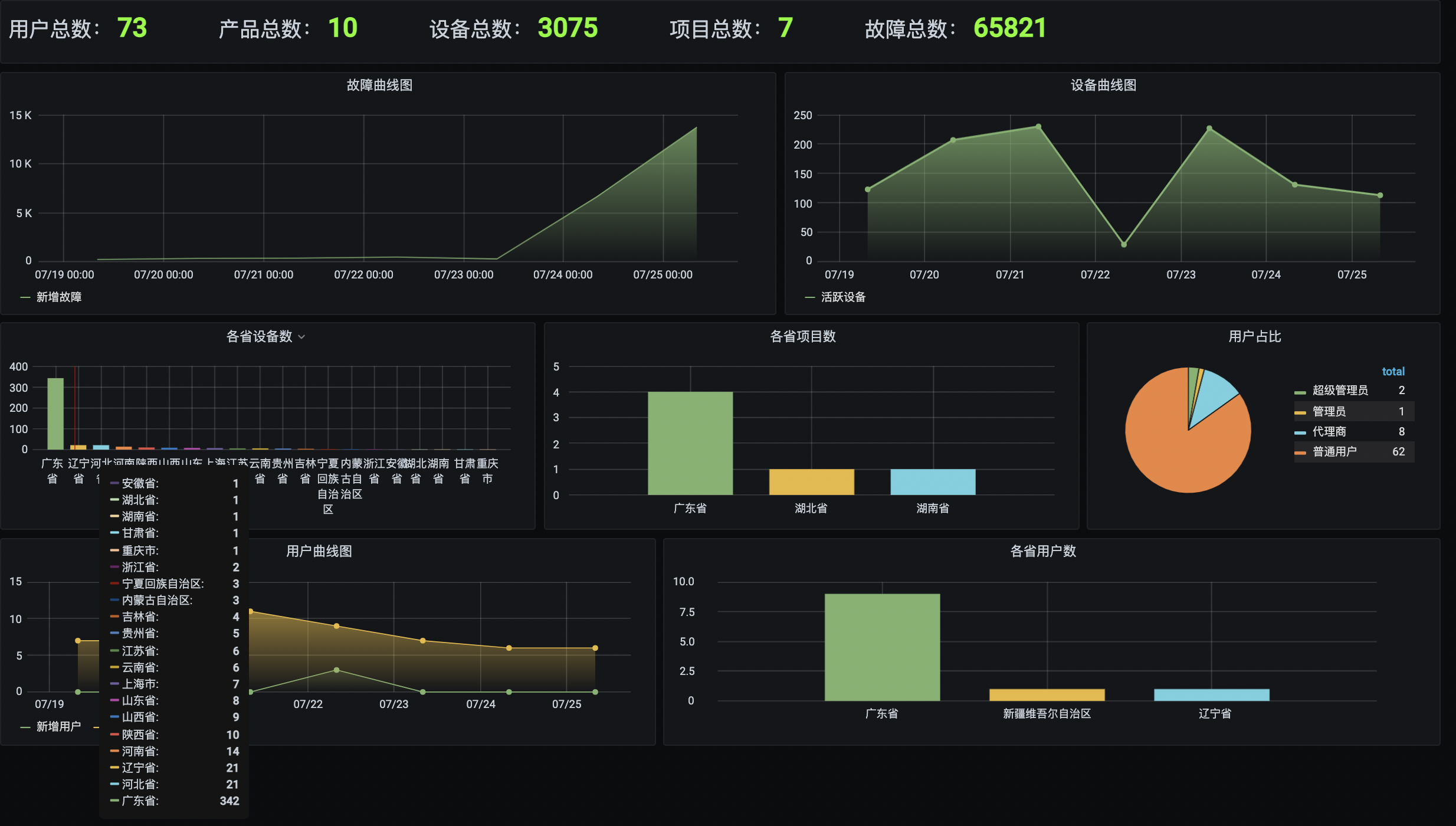1456x826 pixels.
Task: Open the 用户占比 panel title menu
Action: [1254, 337]
